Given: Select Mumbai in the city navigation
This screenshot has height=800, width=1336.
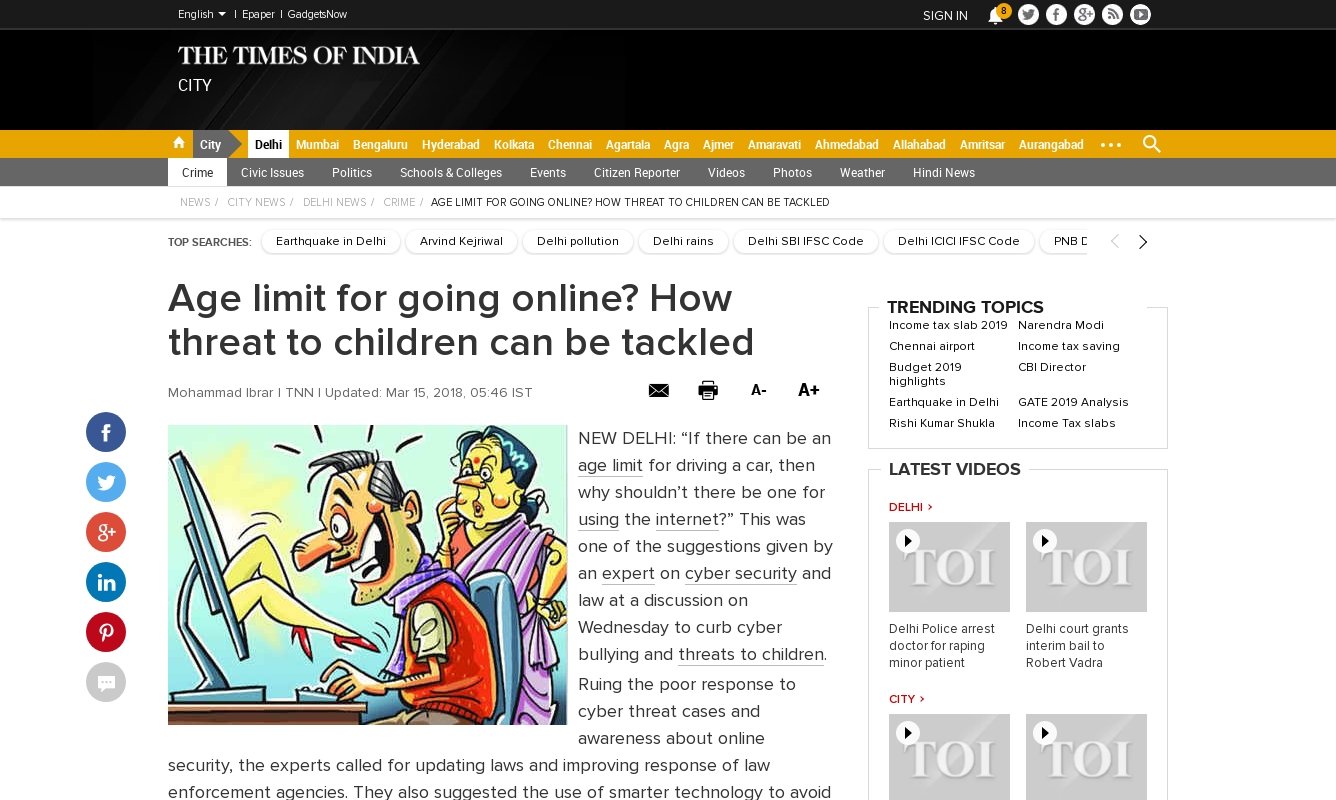Looking at the screenshot, I should point(317,145).
